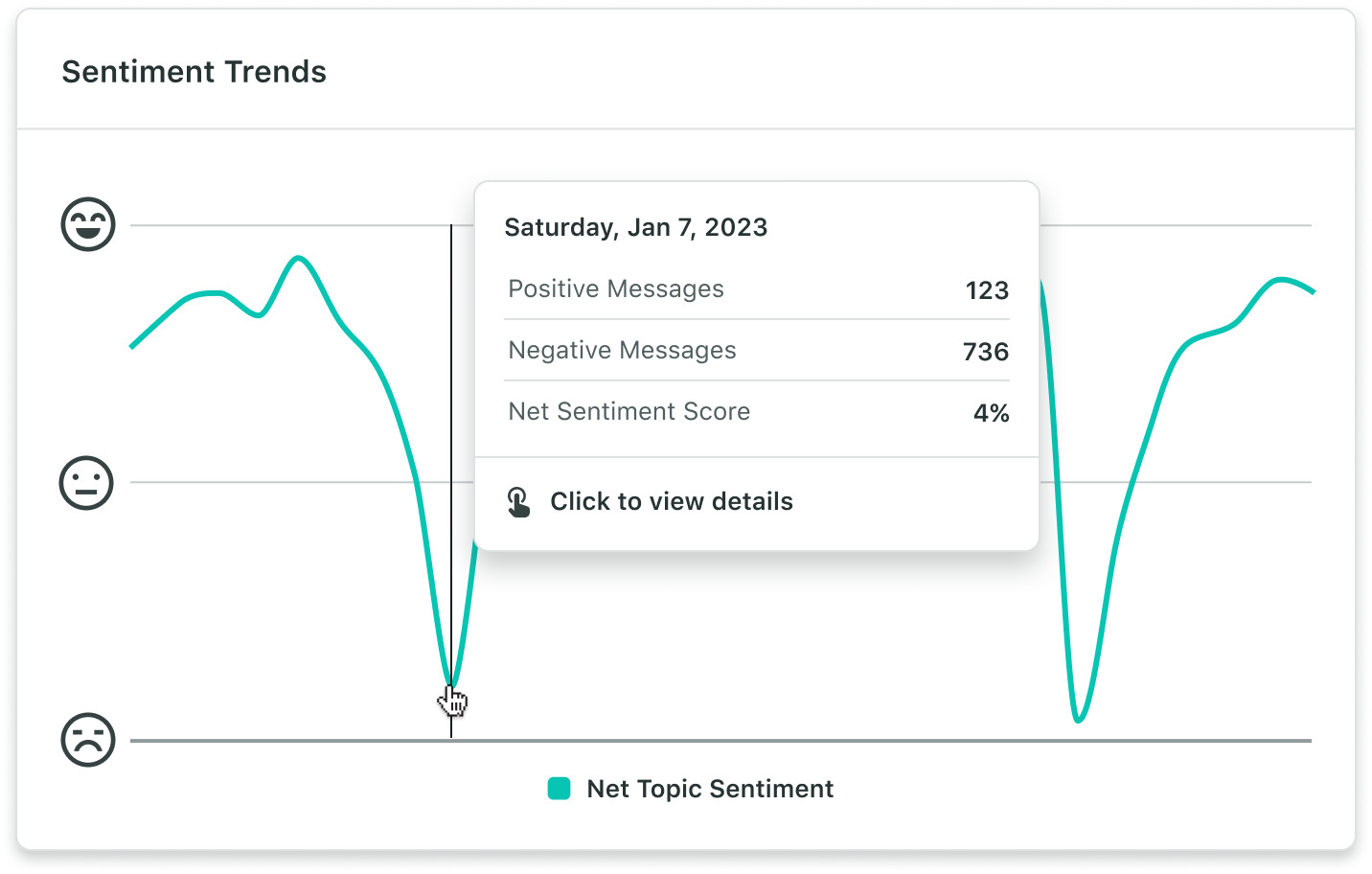This screenshot has height=874, width=1372.
Task: Click the Sentiment Trends panel title
Action: 194,71
